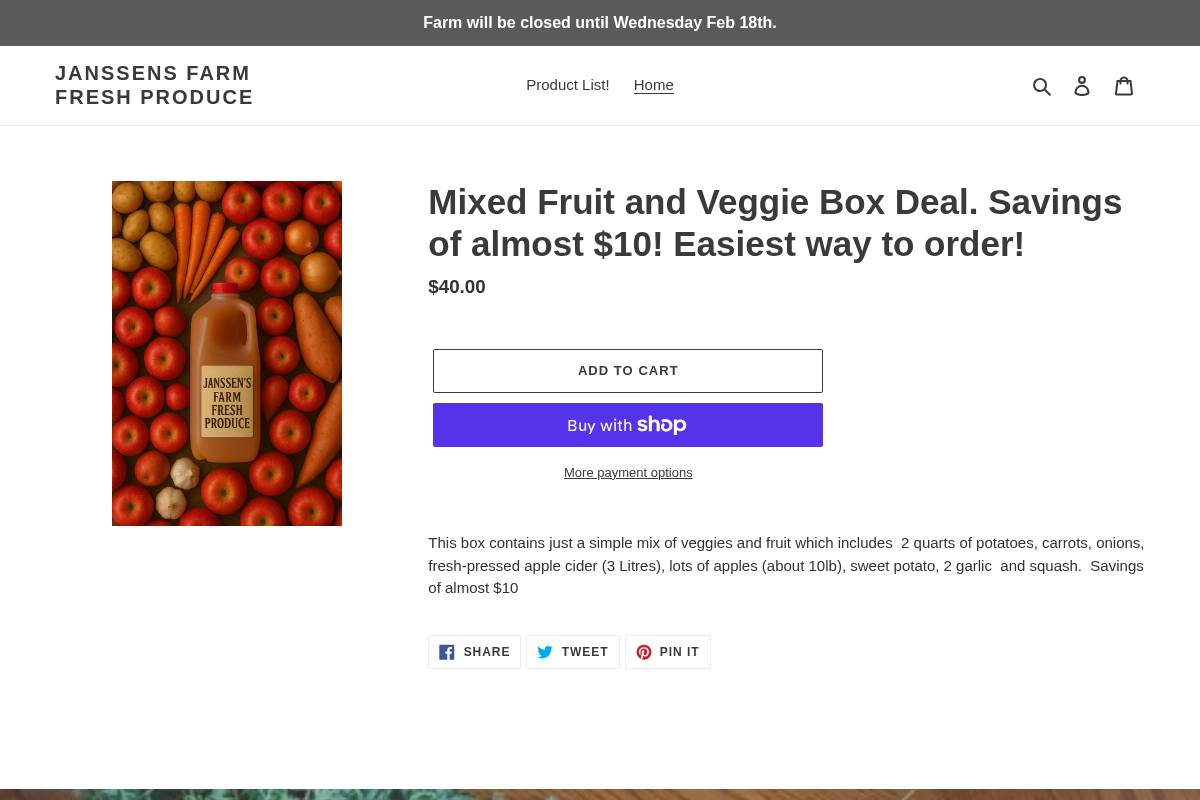The image size is (1200, 800).
Task: Share the product via the Facebook icon
Action: pyautogui.click(x=446, y=651)
